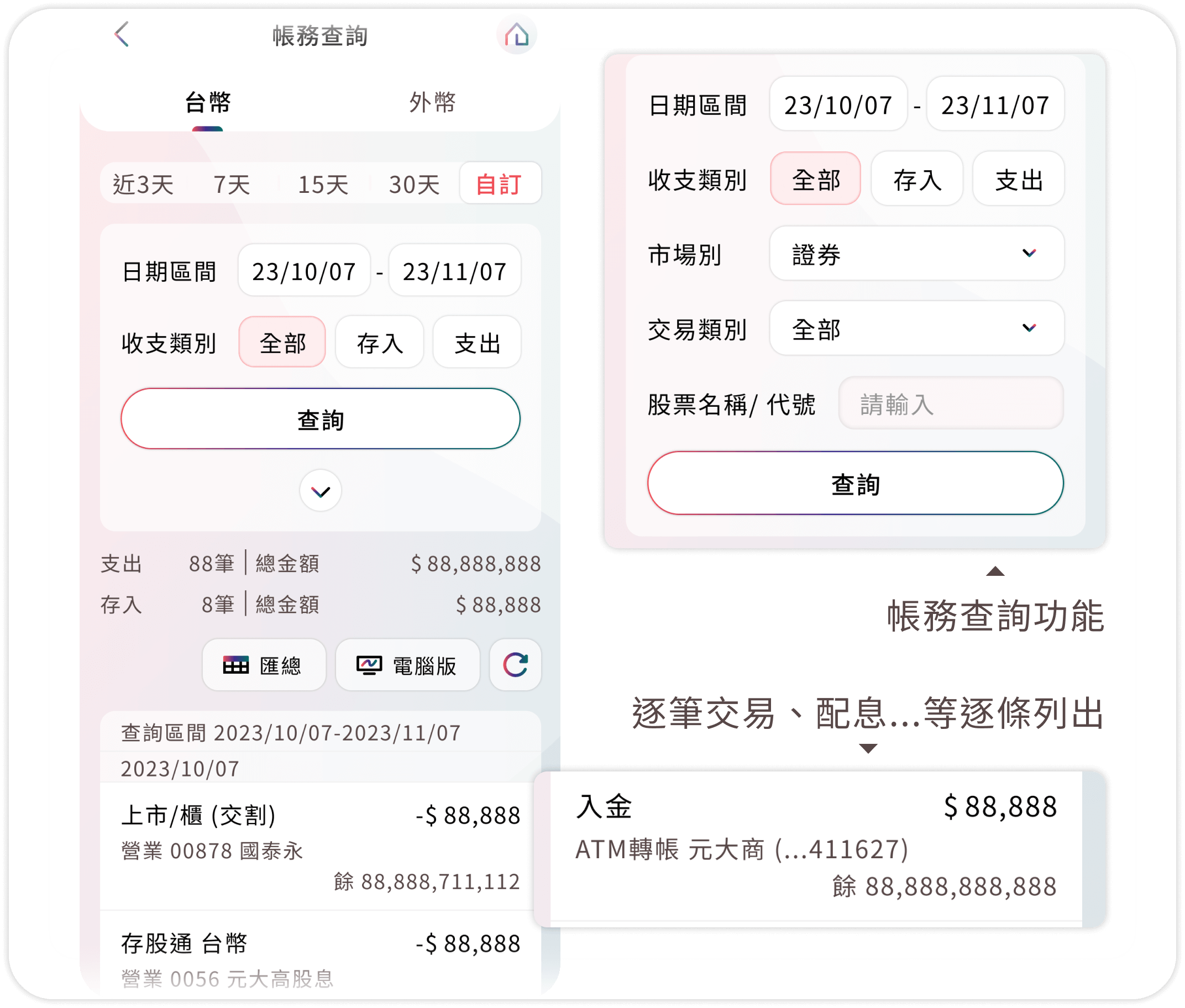This screenshot has width=1185, height=1008.
Task: Open the 上市/櫃 (交割) transaction row
Action: point(321,847)
